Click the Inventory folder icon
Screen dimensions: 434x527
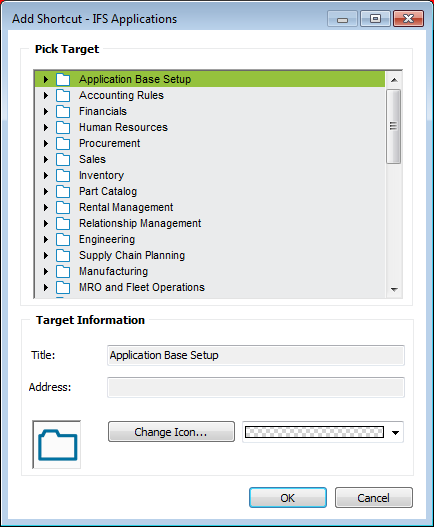63,175
